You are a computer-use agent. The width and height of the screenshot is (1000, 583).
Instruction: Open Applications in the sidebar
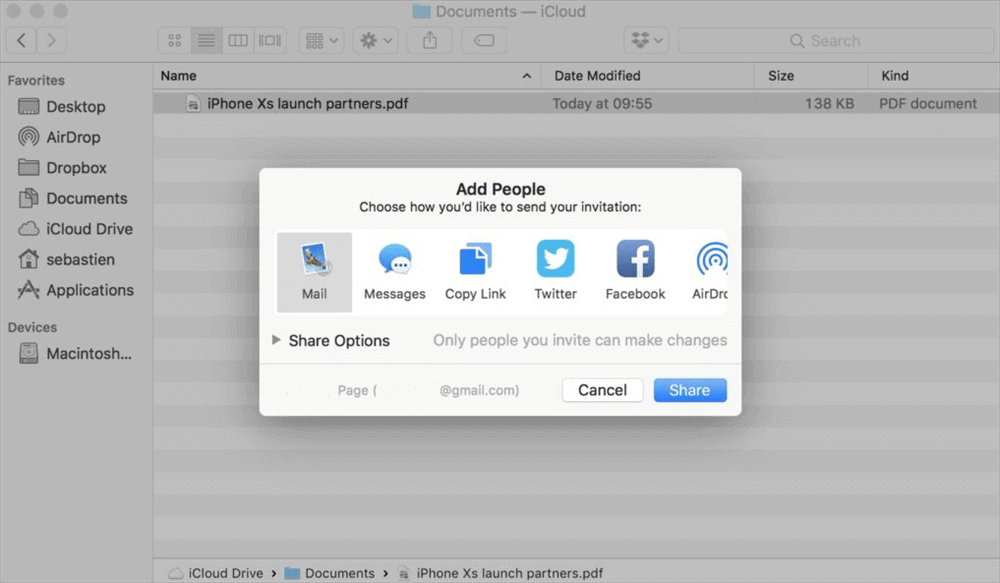(76, 290)
